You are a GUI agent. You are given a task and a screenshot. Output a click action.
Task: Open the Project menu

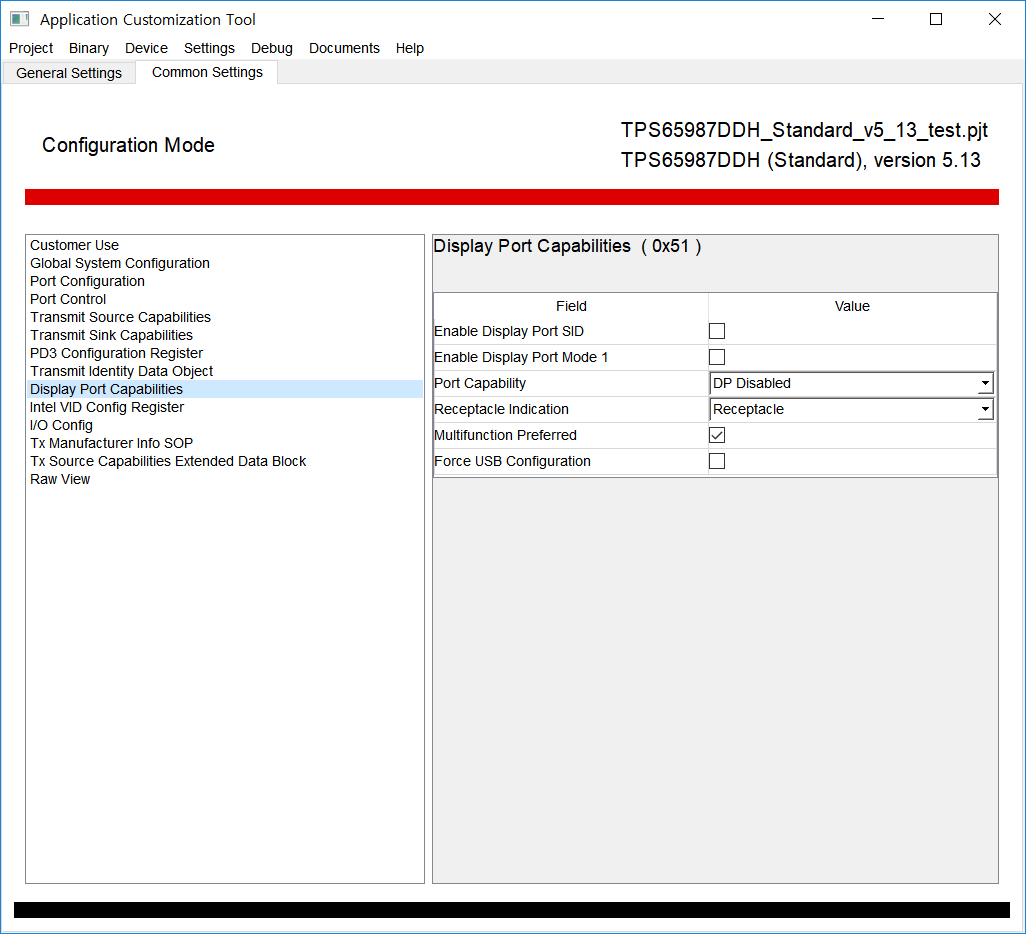pyautogui.click(x=31, y=48)
